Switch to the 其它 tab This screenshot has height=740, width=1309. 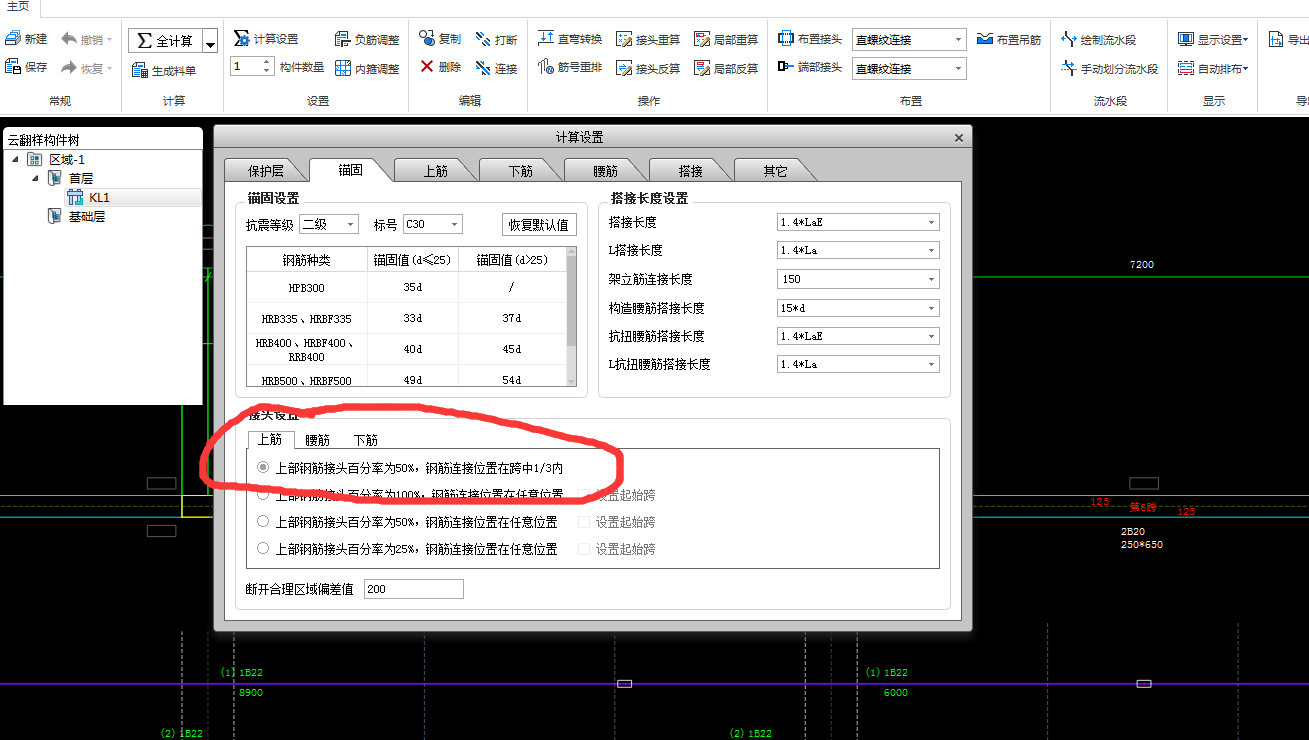coord(775,171)
